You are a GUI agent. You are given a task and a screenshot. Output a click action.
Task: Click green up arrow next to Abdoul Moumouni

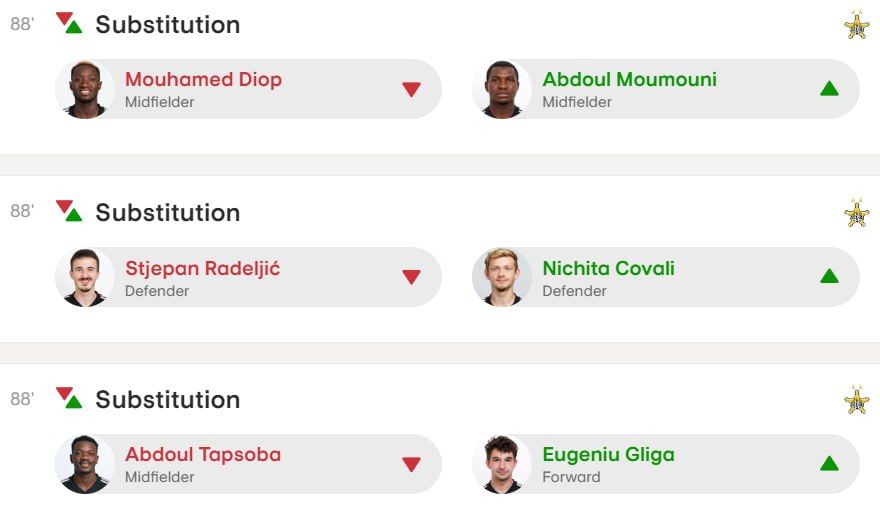[x=829, y=89]
